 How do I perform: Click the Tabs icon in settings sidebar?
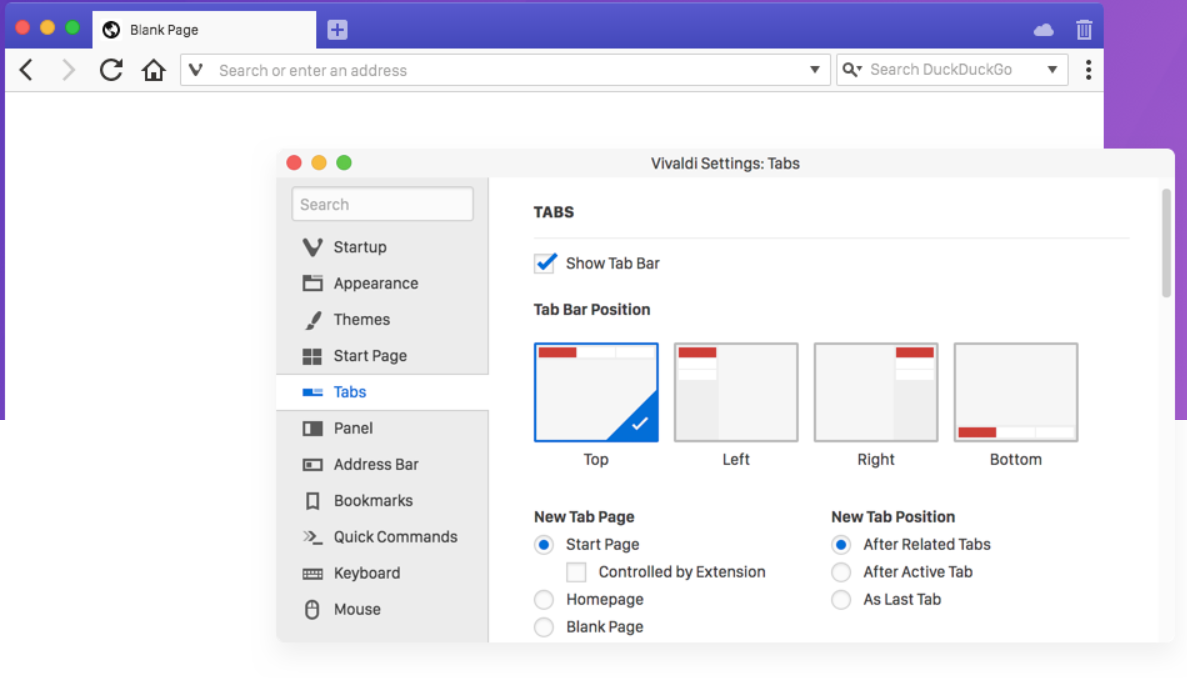click(313, 392)
